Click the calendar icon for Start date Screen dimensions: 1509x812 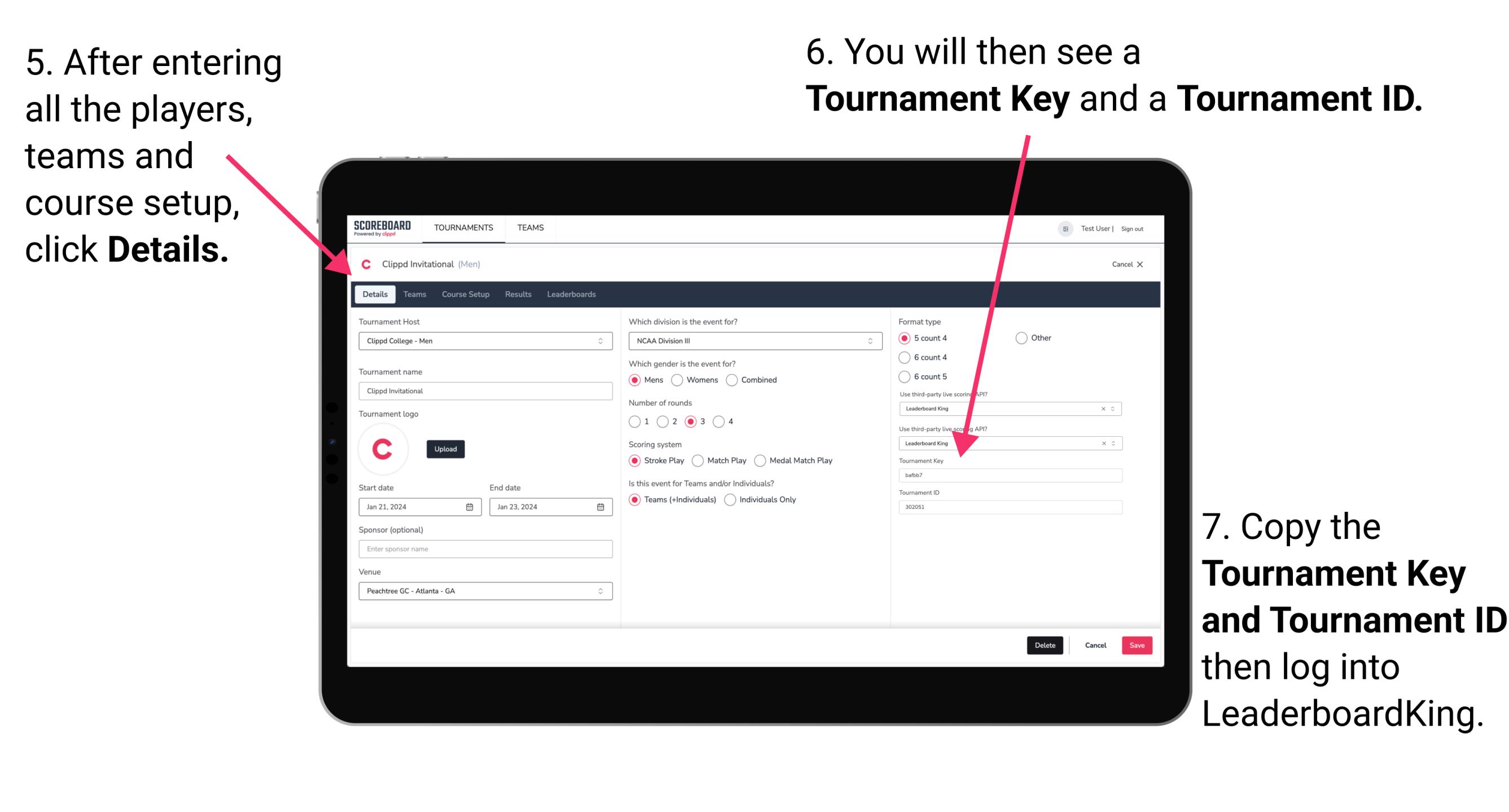(469, 506)
